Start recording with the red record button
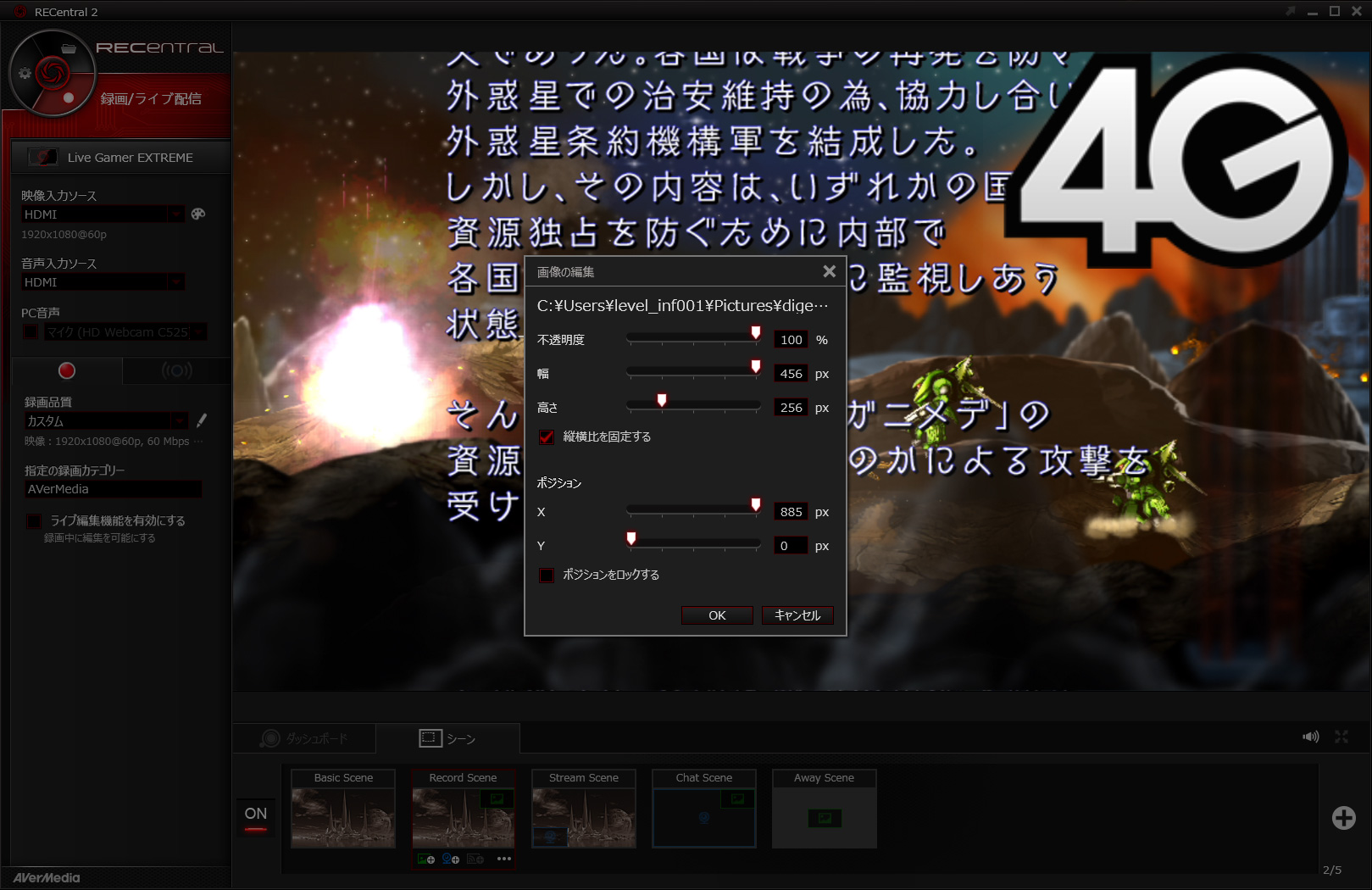This screenshot has height=890, width=1372. [67, 370]
